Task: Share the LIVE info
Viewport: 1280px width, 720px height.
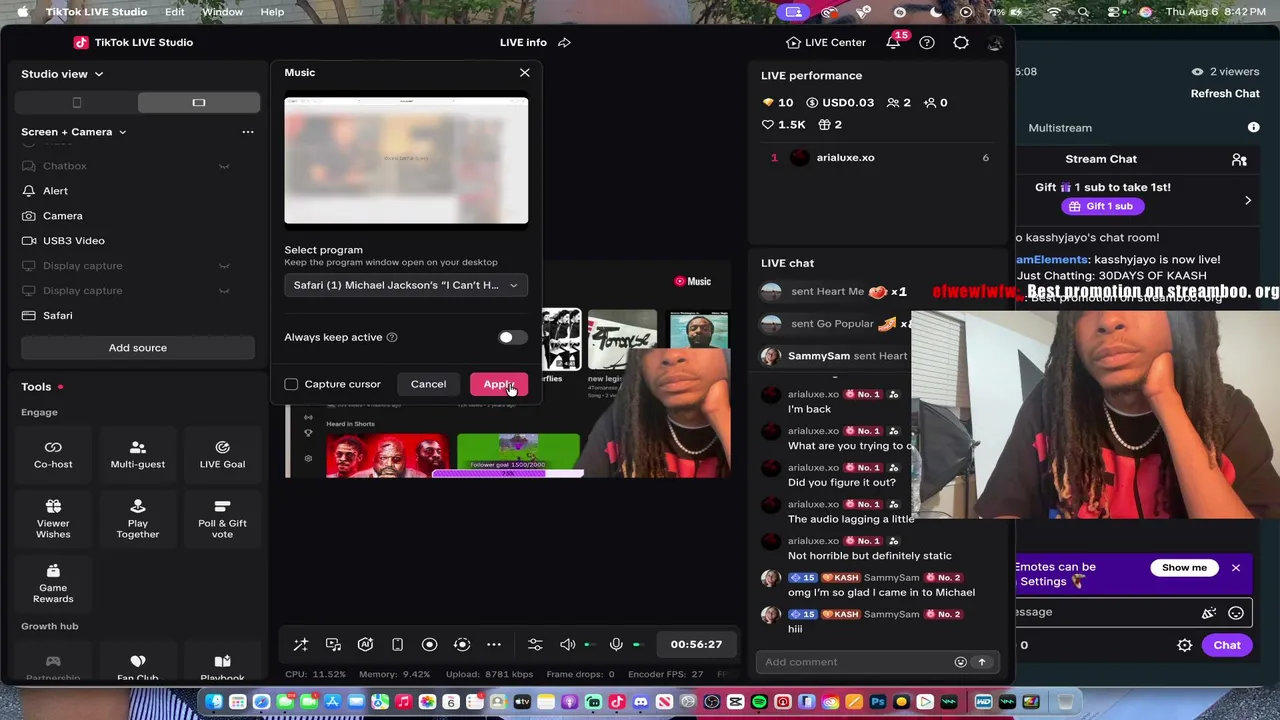Action: (x=564, y=43)
